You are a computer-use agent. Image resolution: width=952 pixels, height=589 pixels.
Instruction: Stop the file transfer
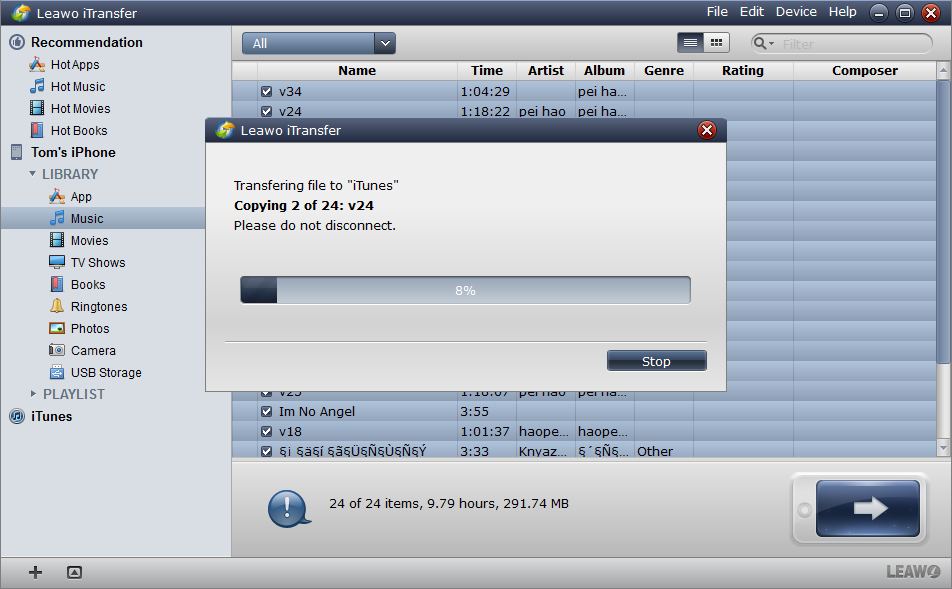[656, 361]
